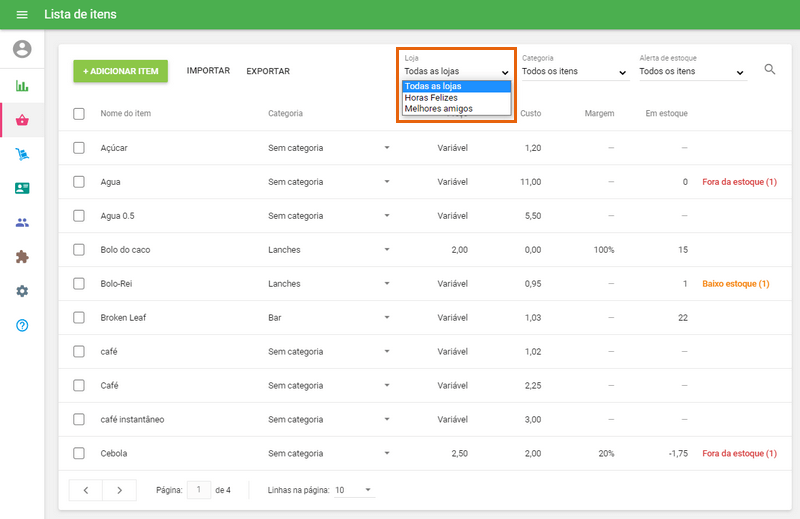Check the select-all header checkbox
Image resolution: width=800 pixels, height=519 pixels.
[79, 114]
